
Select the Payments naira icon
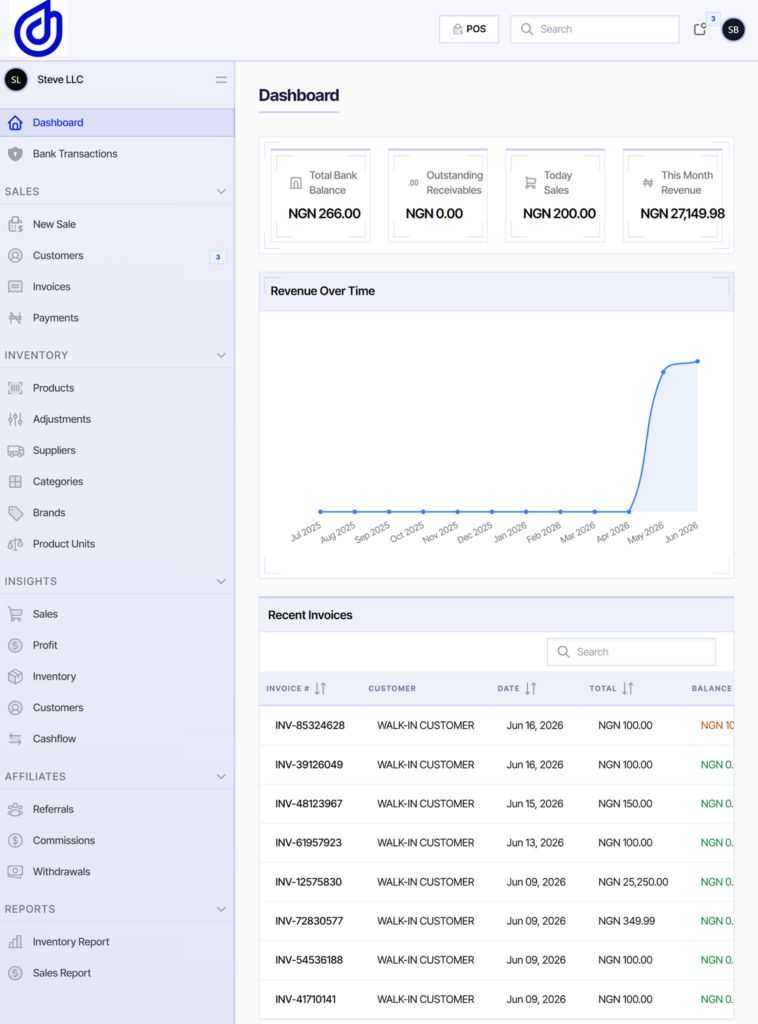16,318
